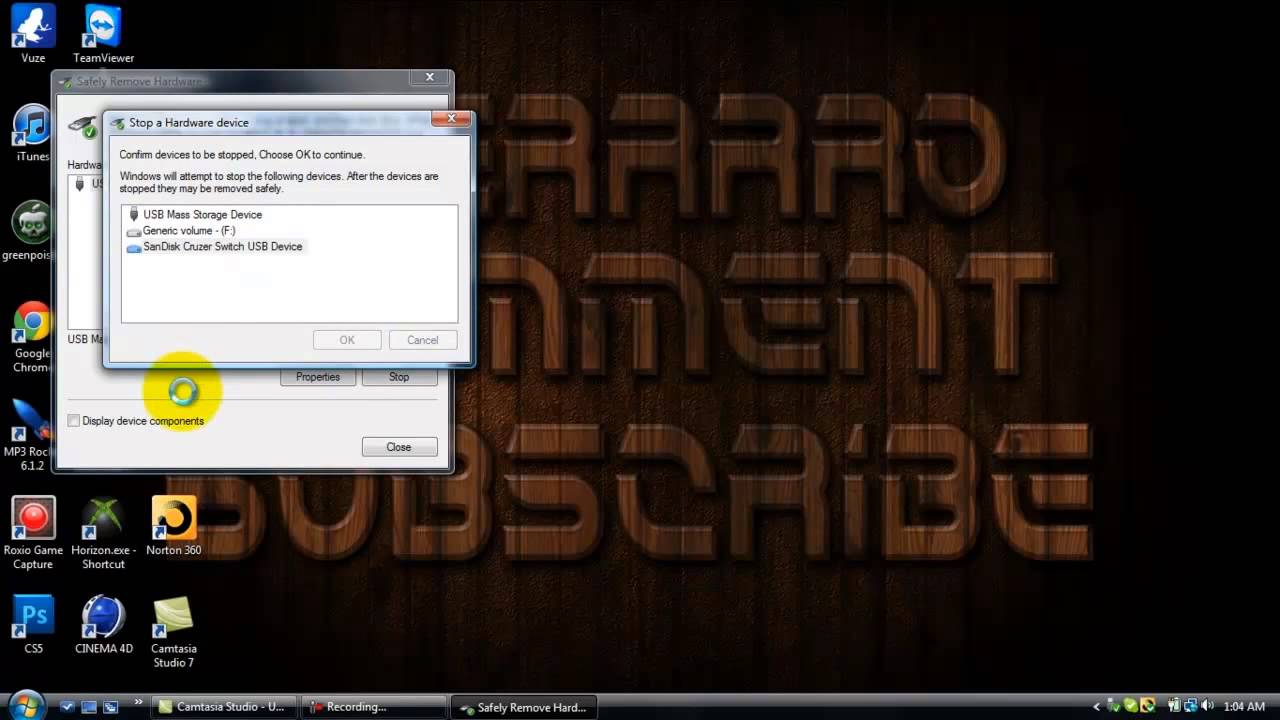
Task: Open the Norton 360 desktop icon
Action: pos(173,527)
